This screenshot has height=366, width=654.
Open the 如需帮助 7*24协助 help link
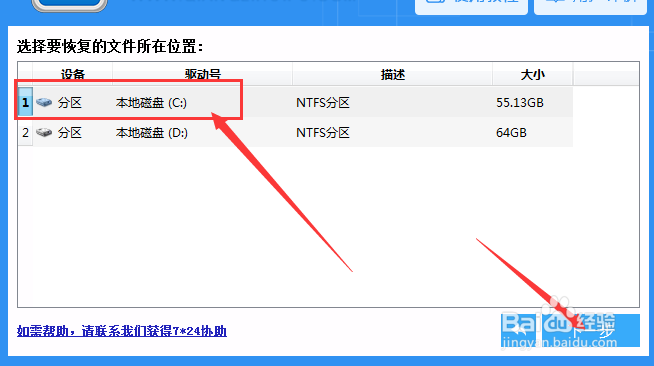point(122,331)
